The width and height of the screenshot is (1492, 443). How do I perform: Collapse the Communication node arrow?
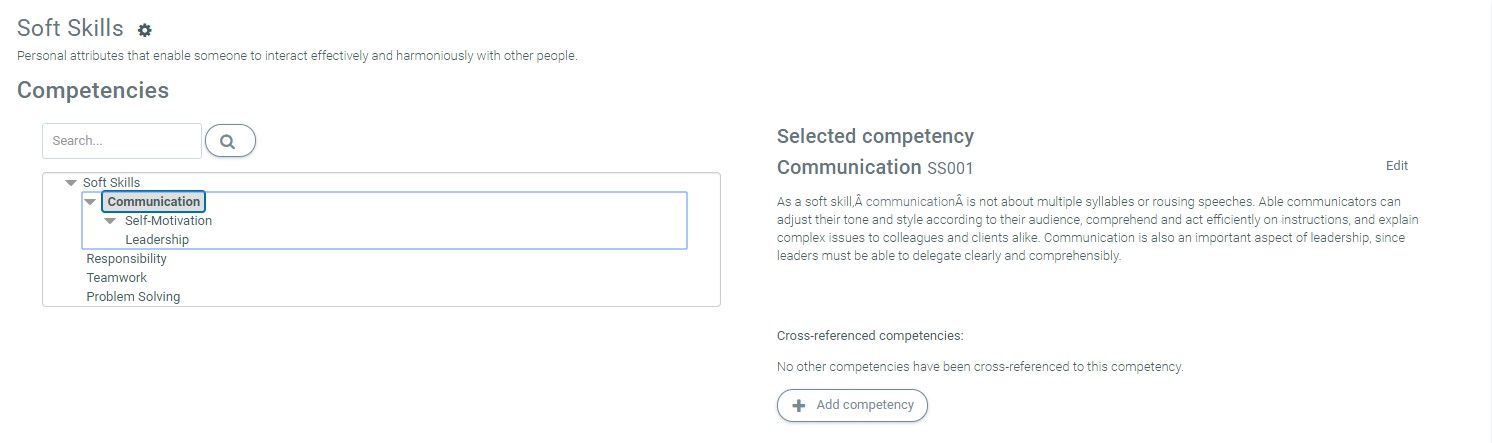(90, 202)
